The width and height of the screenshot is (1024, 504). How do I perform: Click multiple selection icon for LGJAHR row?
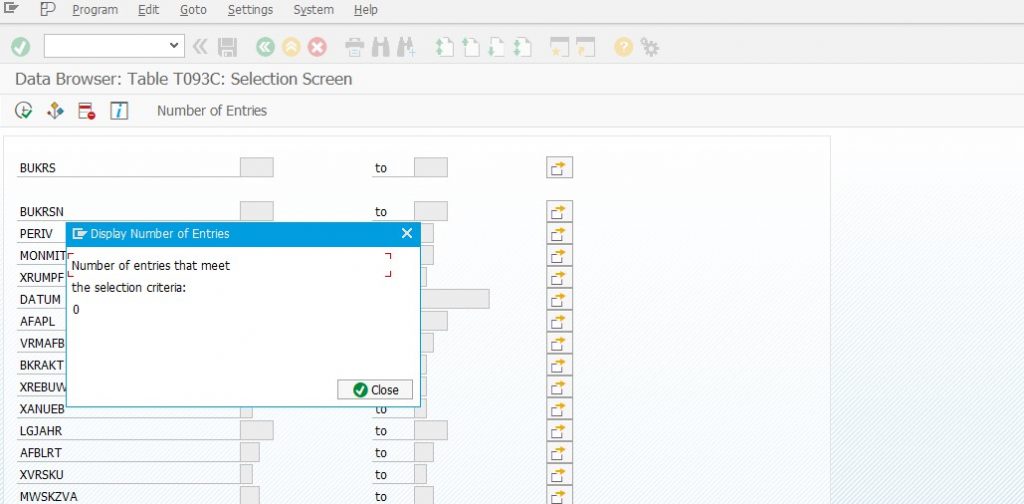(559, 431)
